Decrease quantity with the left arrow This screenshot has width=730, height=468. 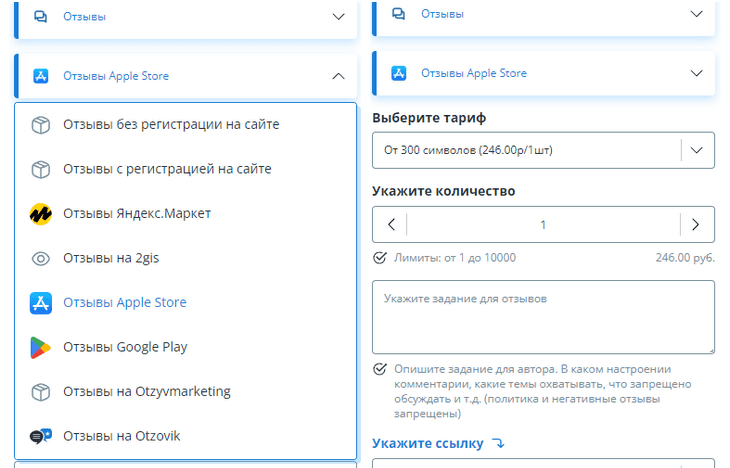click(390, 225)
